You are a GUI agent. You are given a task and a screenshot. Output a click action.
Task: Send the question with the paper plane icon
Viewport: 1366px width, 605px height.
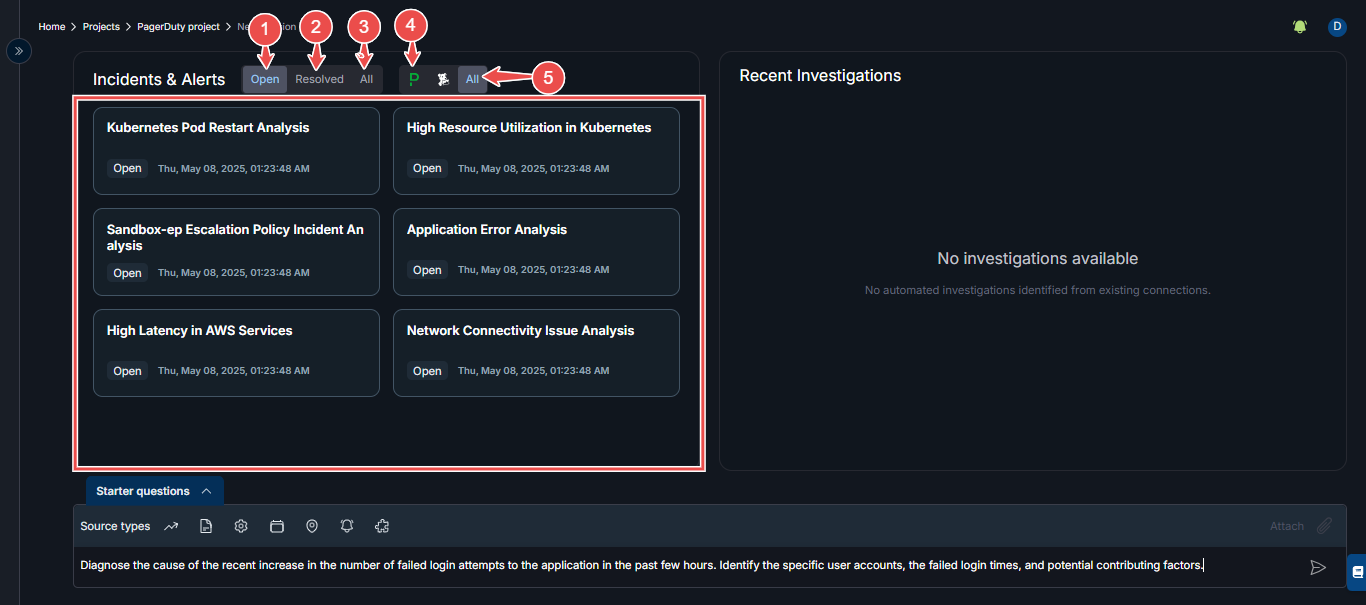[x=1318, y=567]
